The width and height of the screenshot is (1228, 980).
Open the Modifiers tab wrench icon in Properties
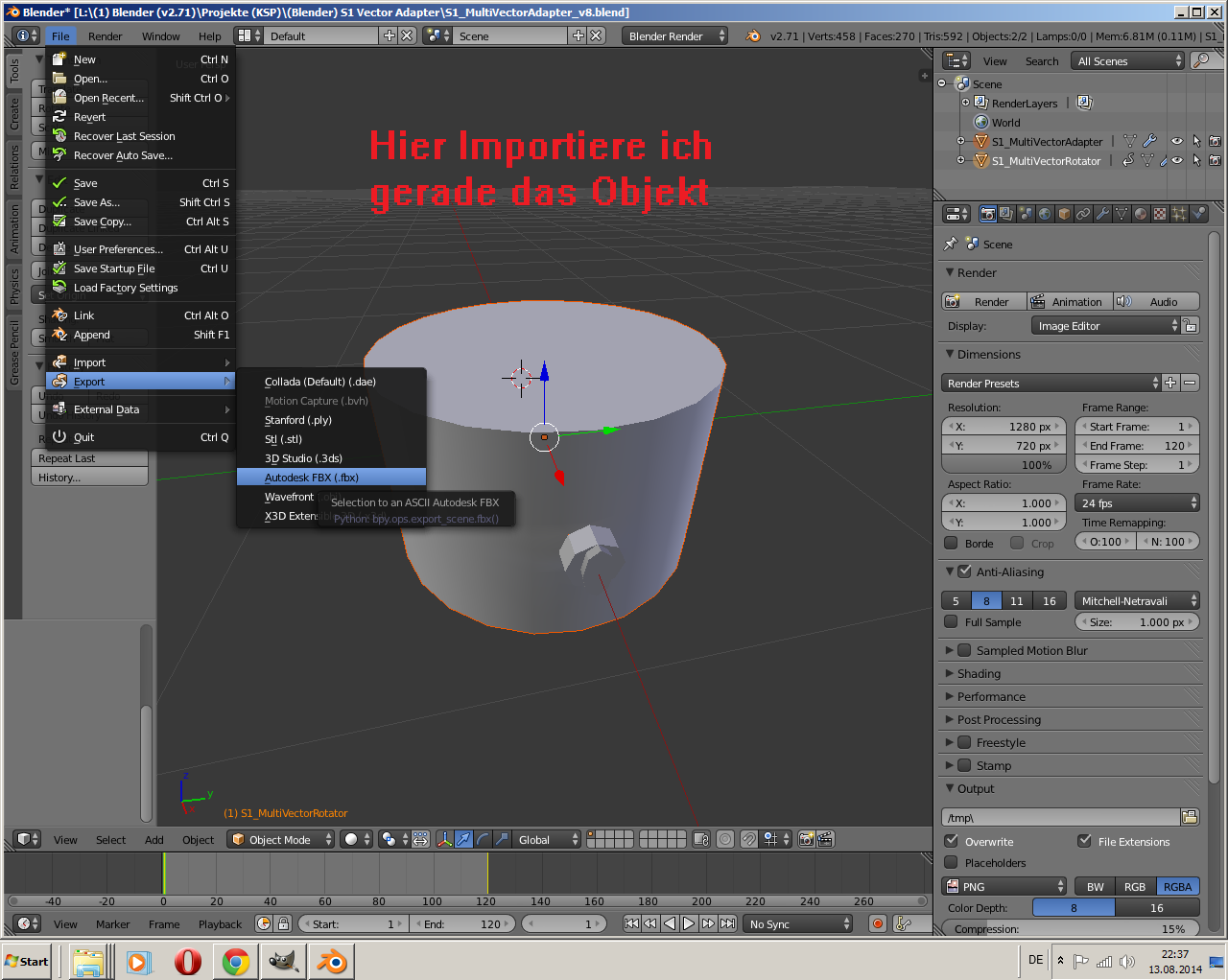click(x=1102, y=214)
